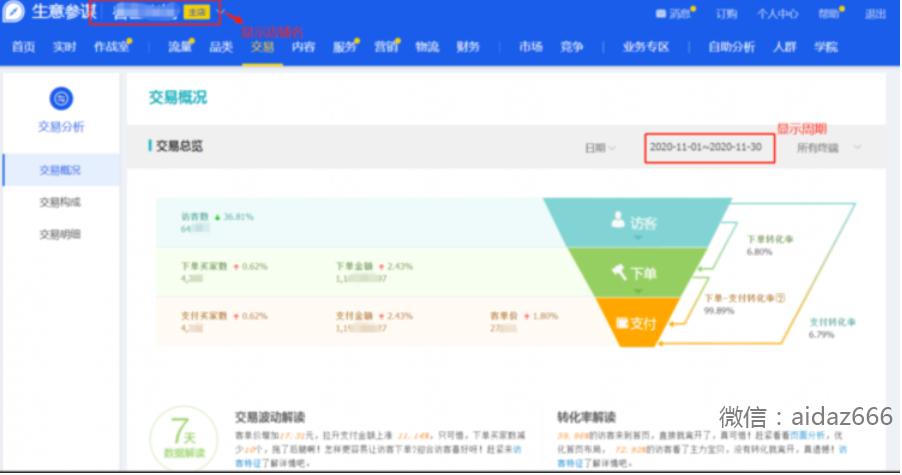Open the 流量 tab

(x=180, y=47)
